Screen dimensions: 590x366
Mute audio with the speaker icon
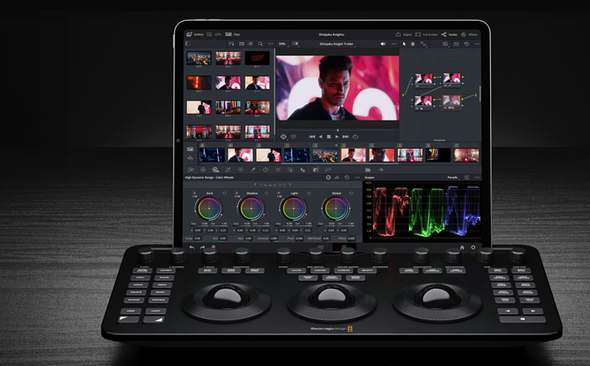click(x=383, y=44)
